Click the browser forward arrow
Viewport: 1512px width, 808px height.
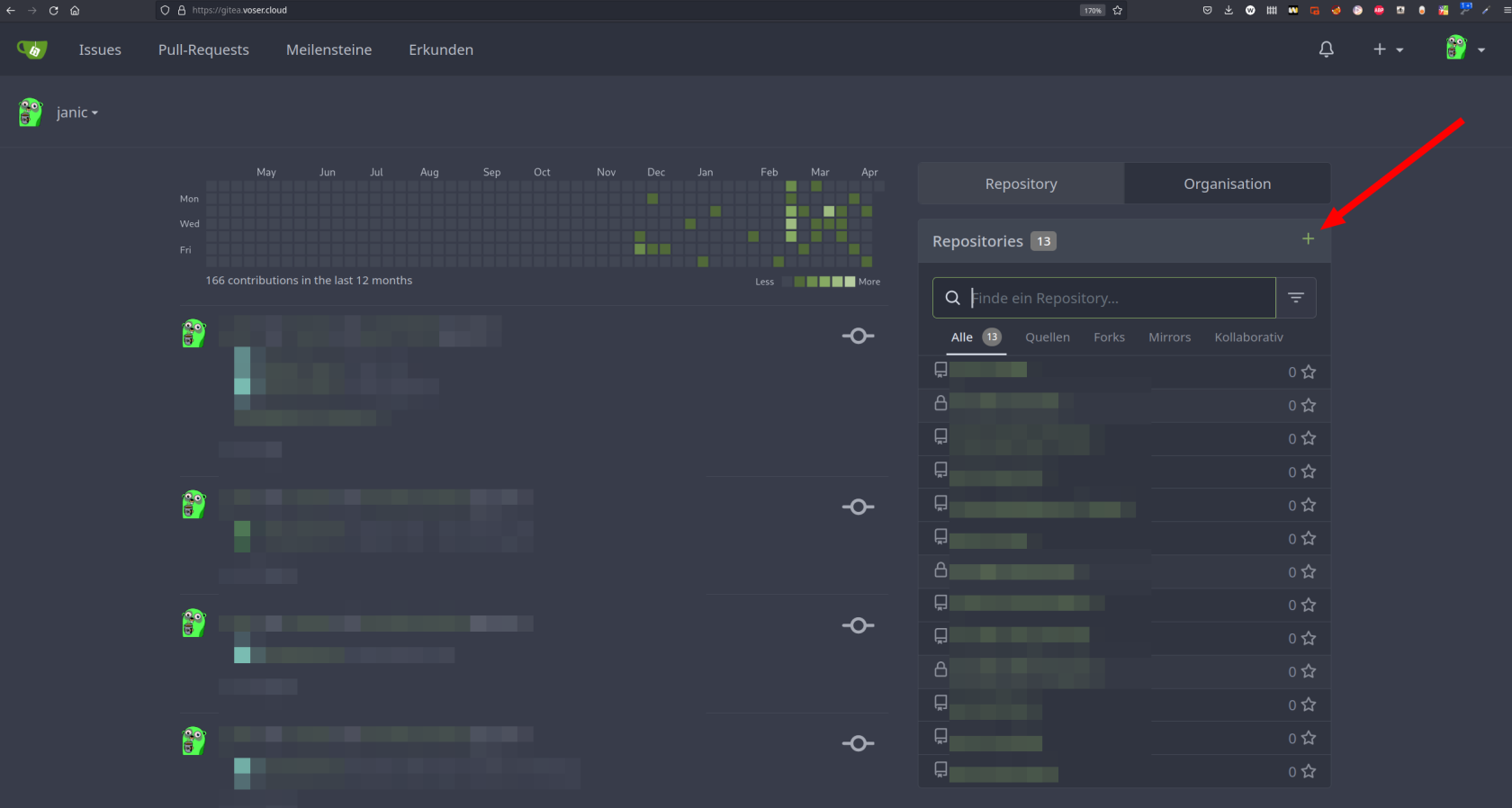[x=32, y=11]
